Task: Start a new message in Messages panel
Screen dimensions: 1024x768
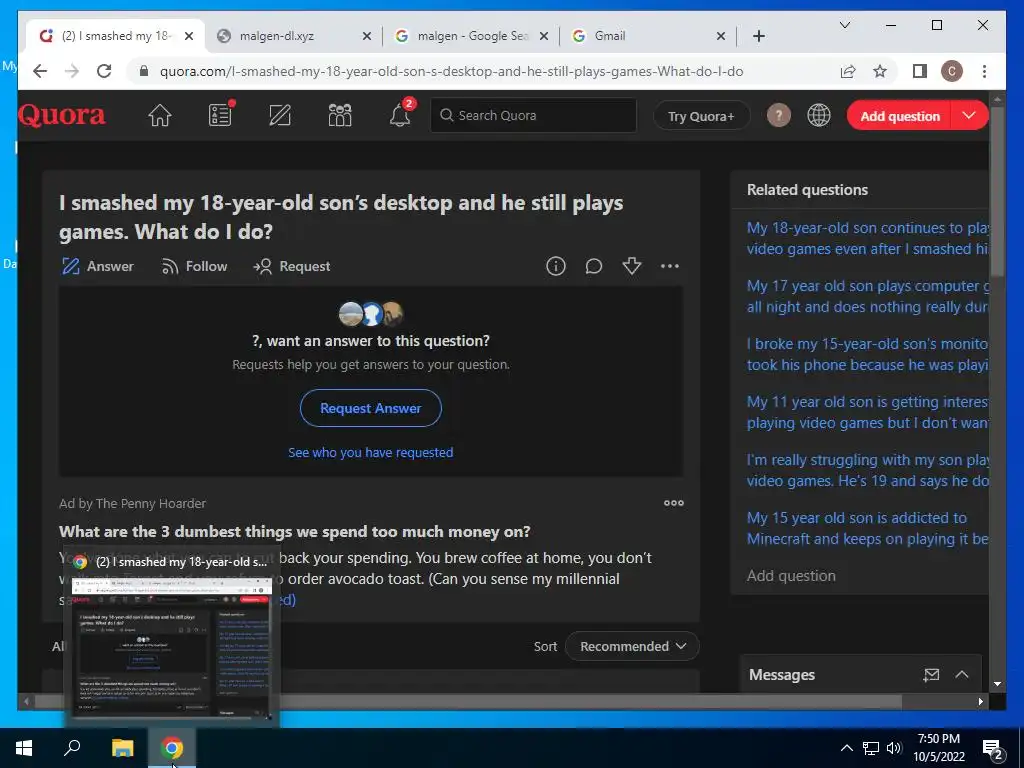Action: pos(931,675)
